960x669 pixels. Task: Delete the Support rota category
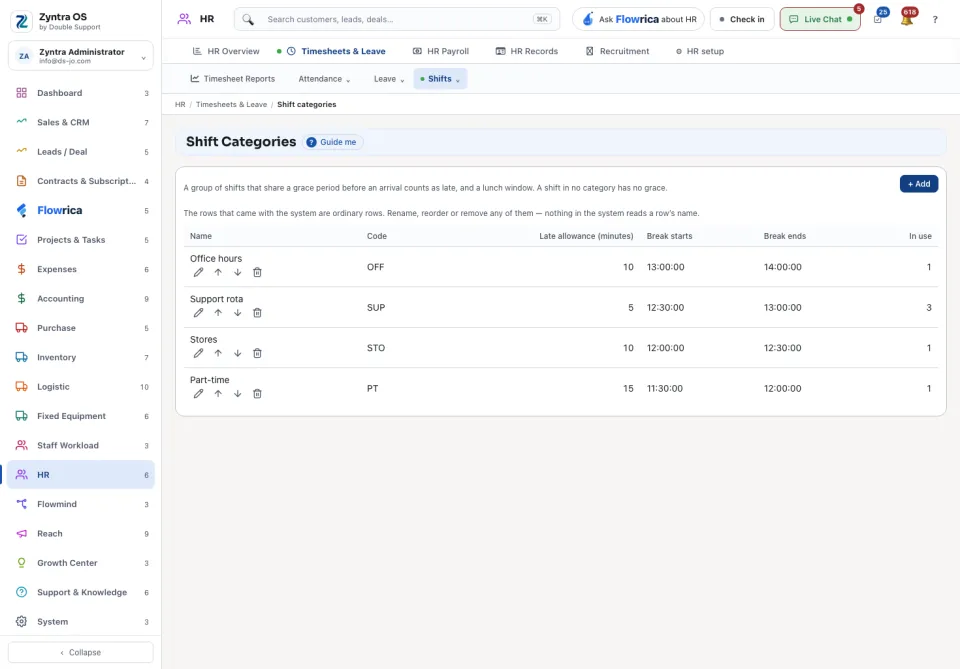click(257, 313)
